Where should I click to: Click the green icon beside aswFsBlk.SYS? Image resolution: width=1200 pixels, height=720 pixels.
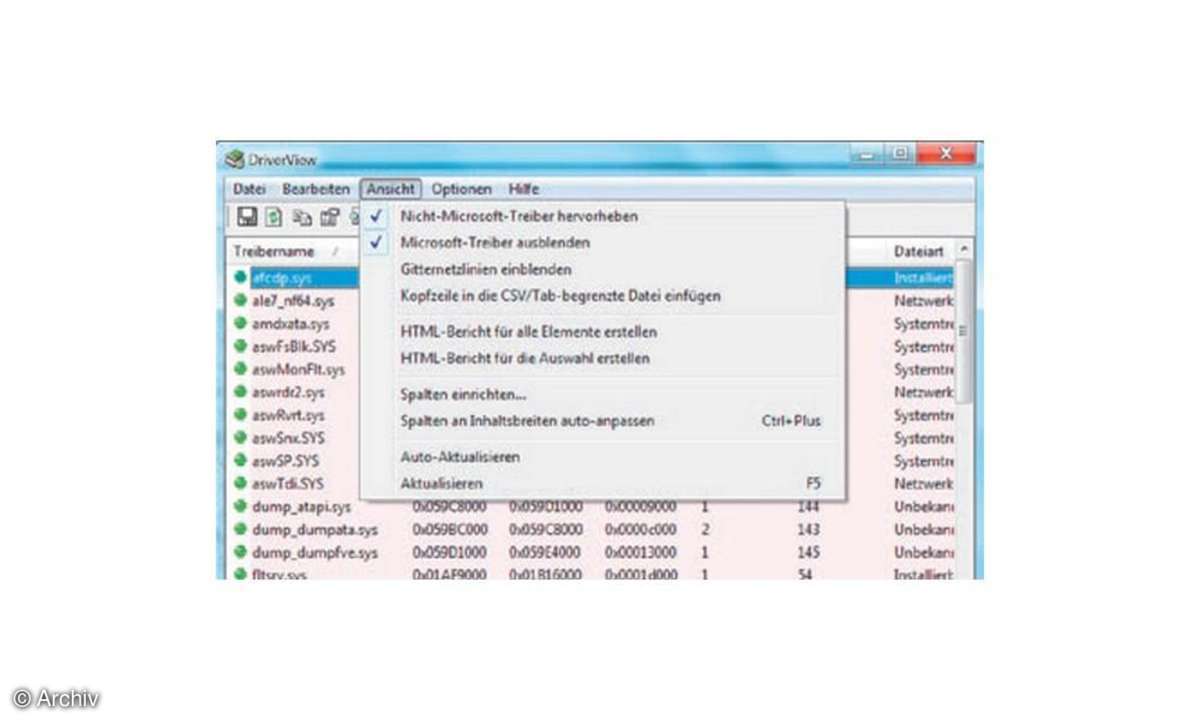point(240,346)
